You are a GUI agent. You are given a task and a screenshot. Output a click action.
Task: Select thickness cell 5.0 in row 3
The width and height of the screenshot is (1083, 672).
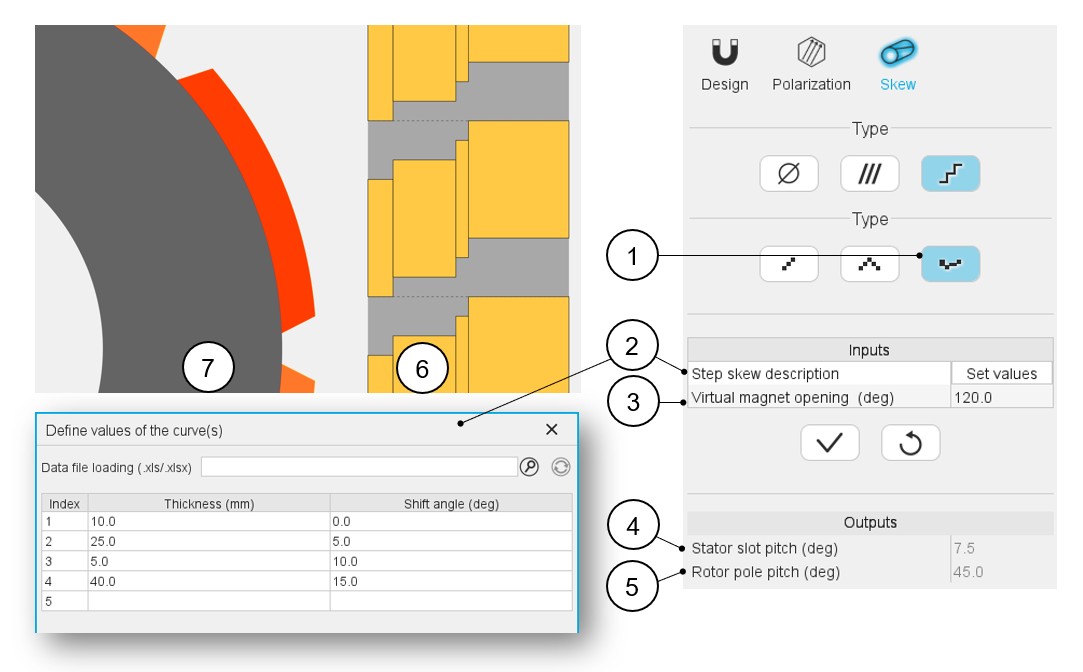point(209,561)
